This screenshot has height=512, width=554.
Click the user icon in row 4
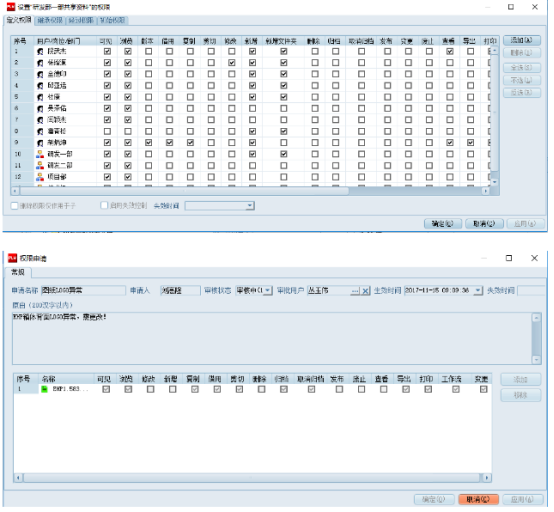[40, 86]
